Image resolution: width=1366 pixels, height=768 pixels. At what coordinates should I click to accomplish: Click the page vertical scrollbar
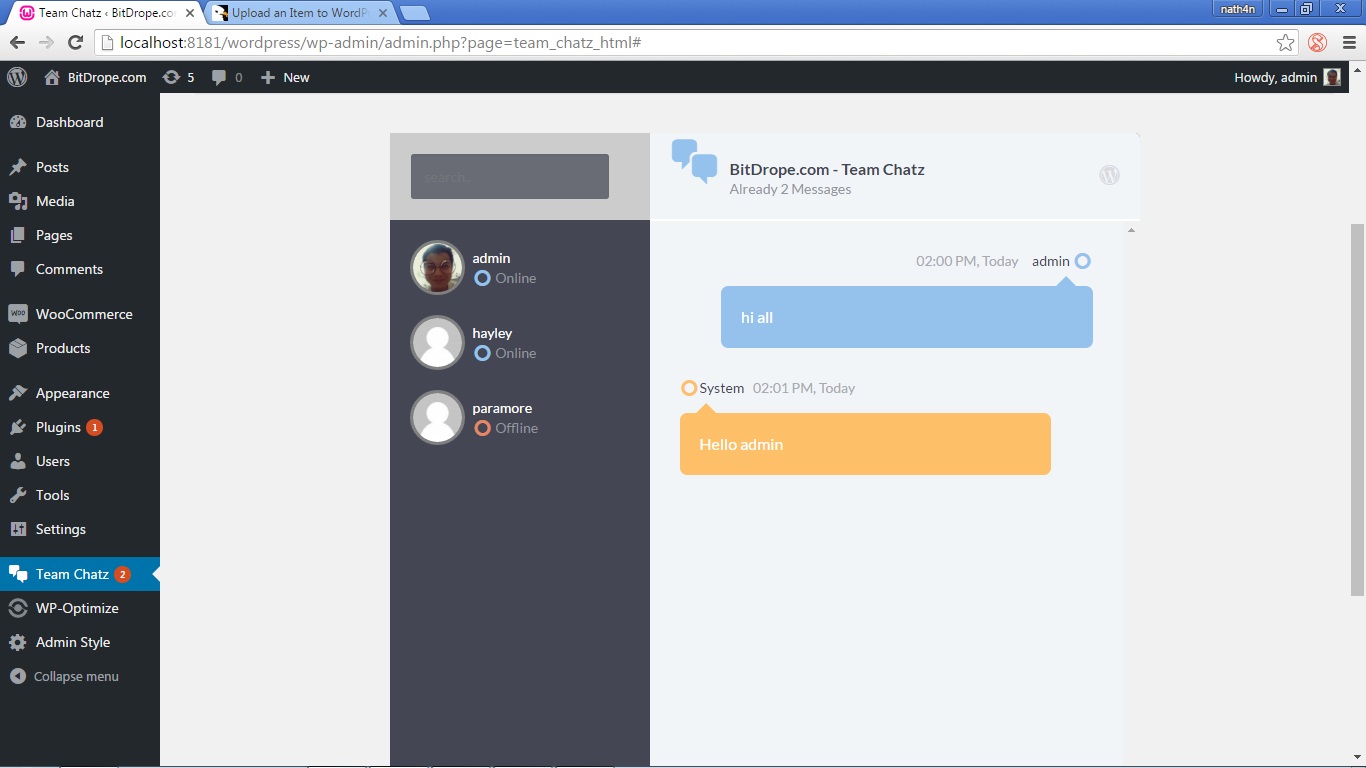click(x=1357, y=409)
